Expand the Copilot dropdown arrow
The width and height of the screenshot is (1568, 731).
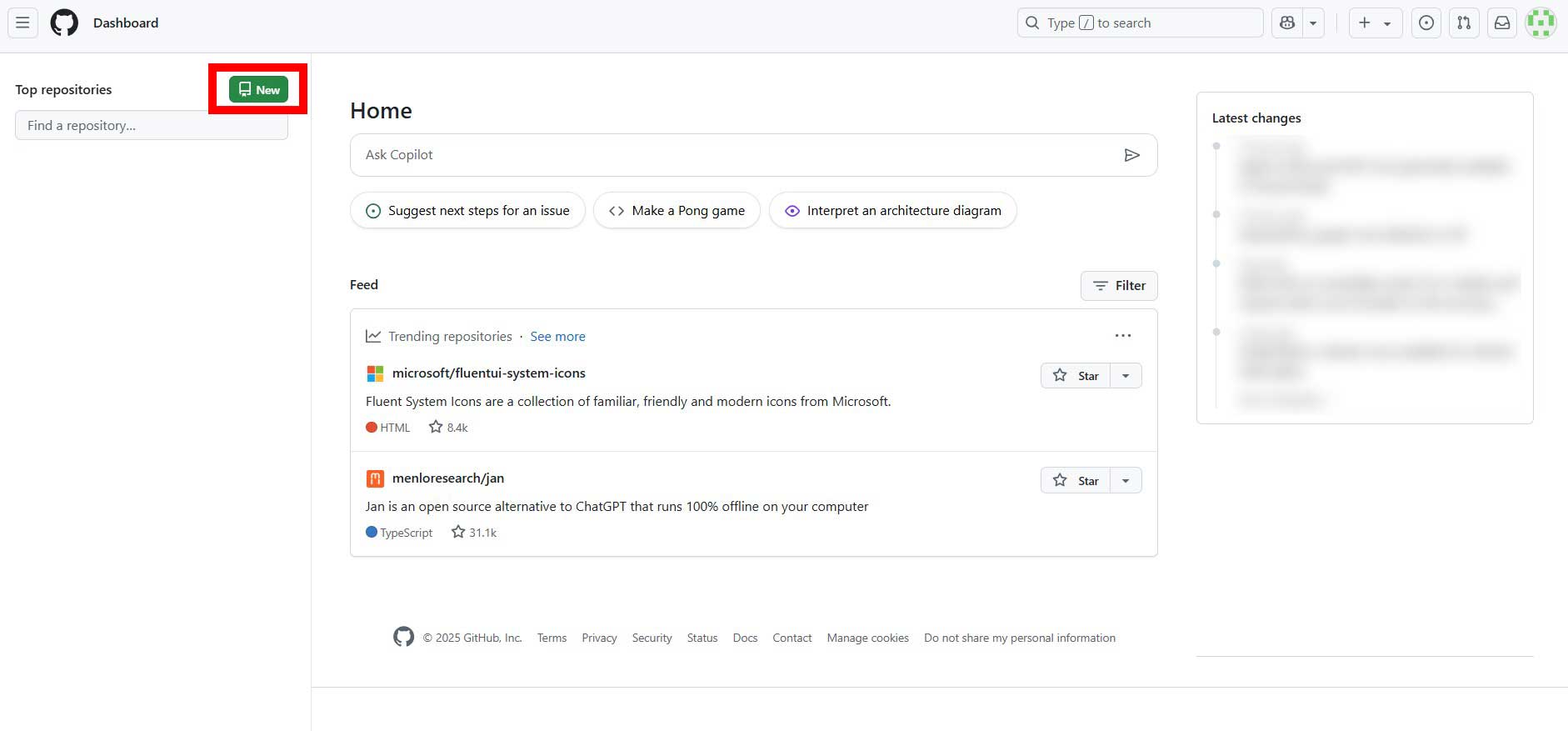click(x=1313, y=23)
